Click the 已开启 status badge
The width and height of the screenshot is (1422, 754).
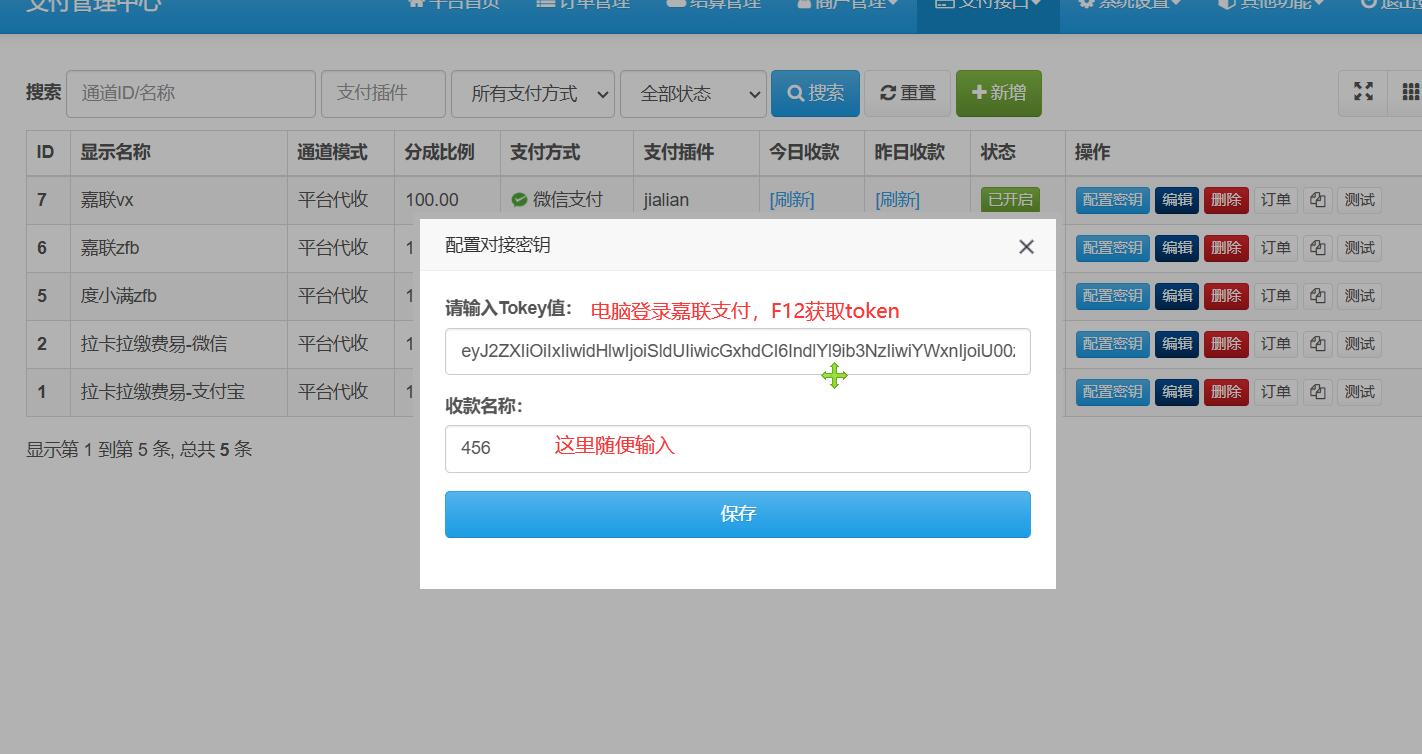[x=1010, y=200]
